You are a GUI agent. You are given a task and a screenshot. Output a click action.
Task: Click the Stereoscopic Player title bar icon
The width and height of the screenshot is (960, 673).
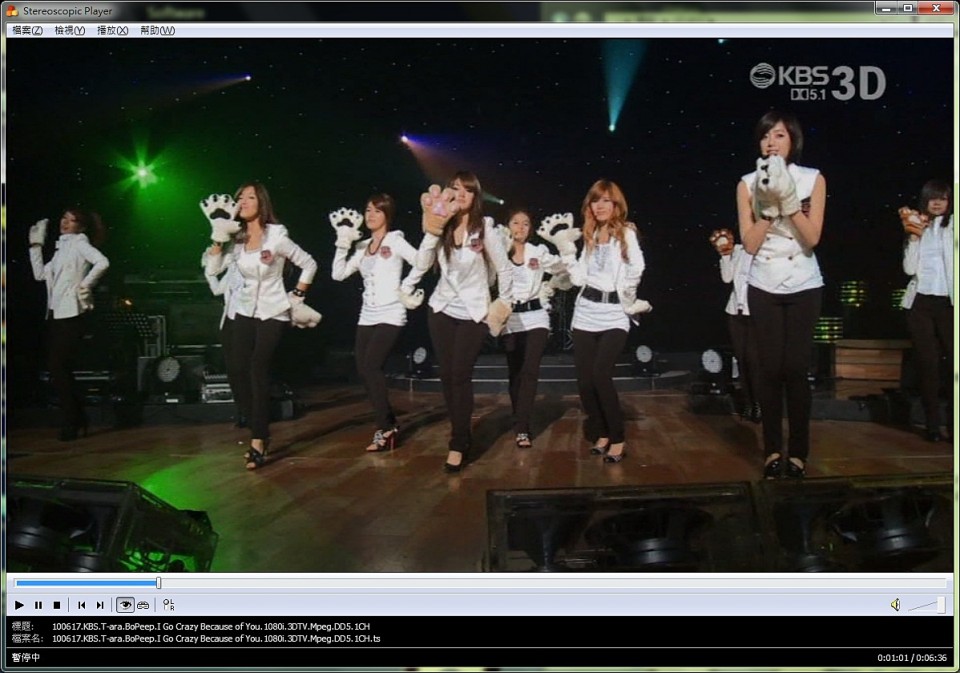[12, 10]
